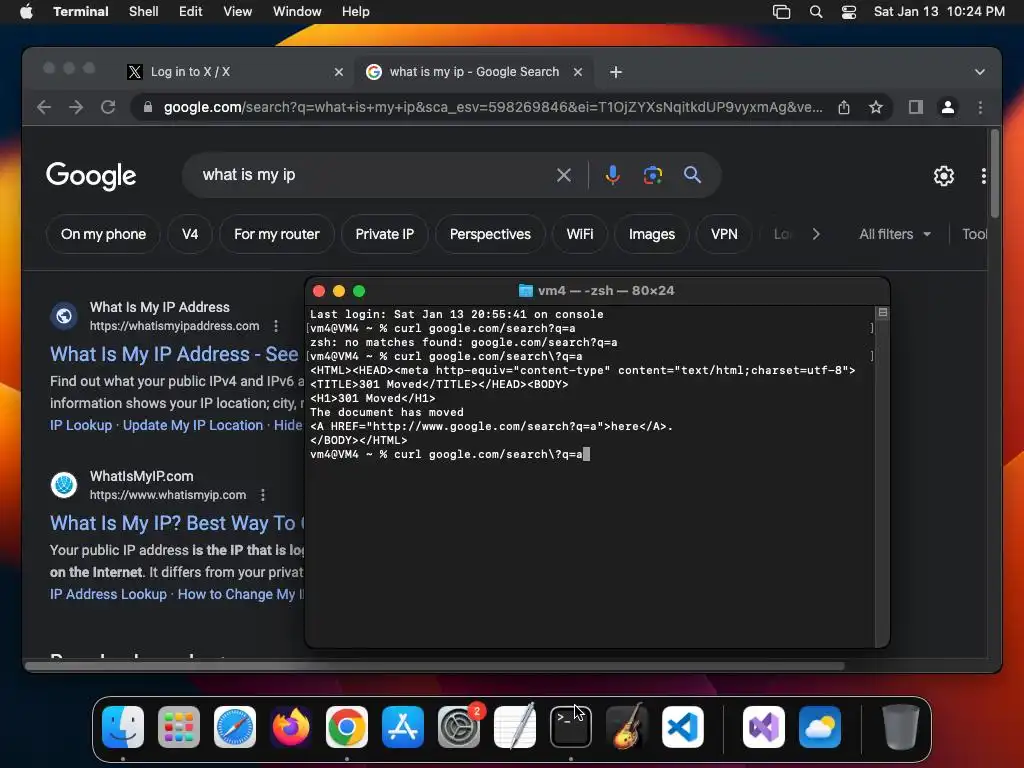Open Chrome's three-dot menu
The height and width of the screenshot is (768, 1024).
tap(980, 107)
